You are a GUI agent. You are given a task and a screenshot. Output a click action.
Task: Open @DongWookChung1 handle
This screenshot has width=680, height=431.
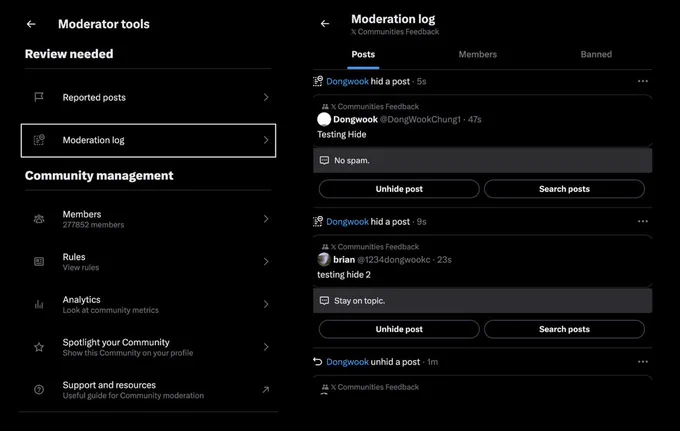click(420, 119)
